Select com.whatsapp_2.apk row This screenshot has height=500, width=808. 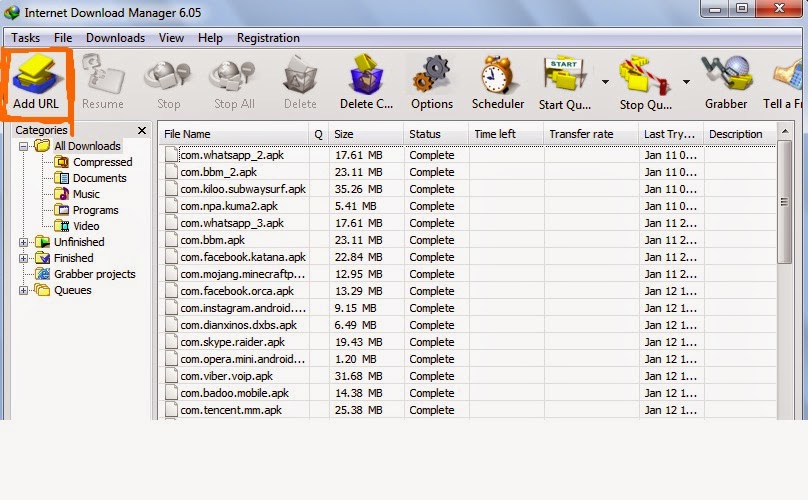(467, 155)
